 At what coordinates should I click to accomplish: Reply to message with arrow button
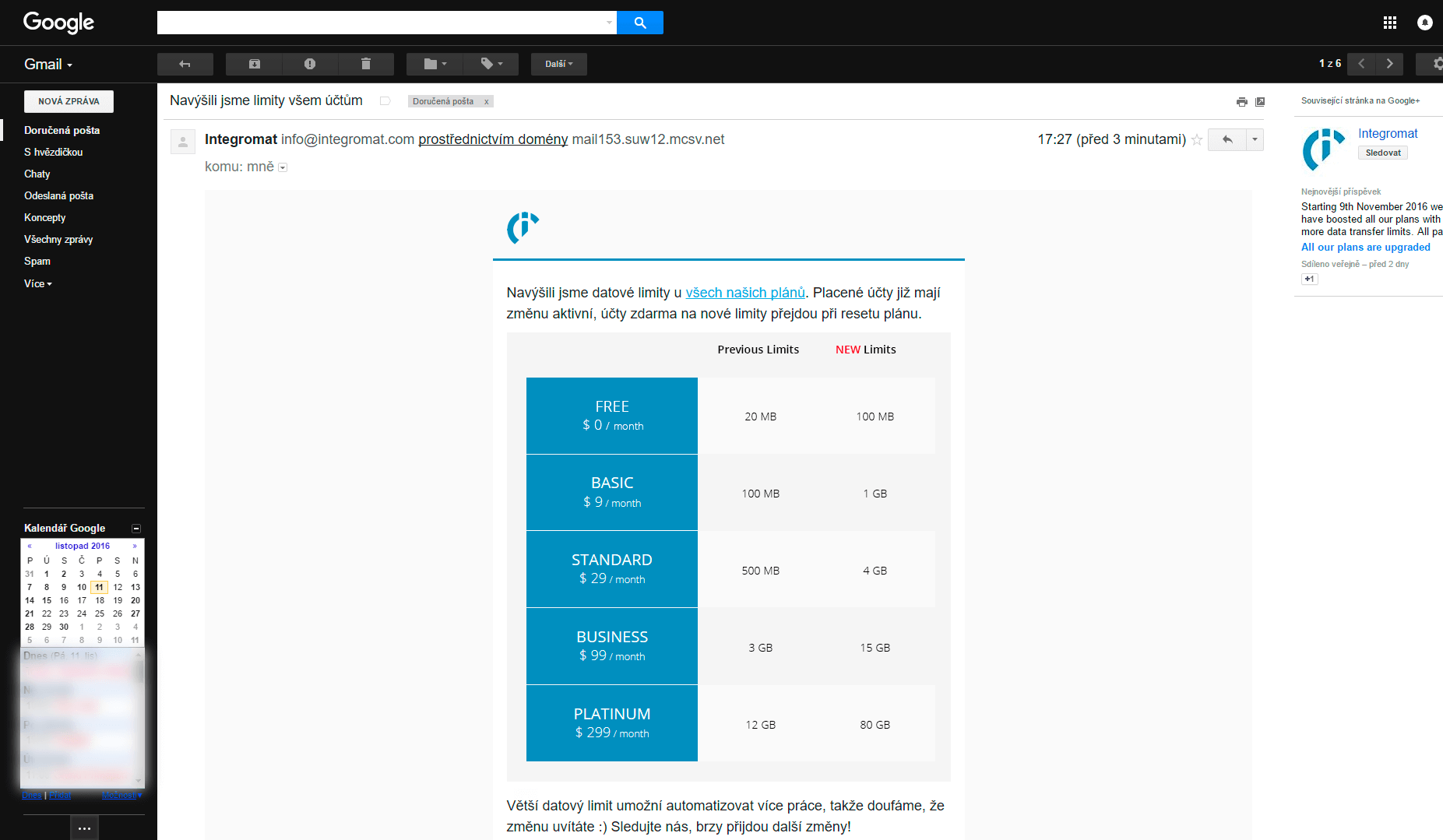point(1227,139)
